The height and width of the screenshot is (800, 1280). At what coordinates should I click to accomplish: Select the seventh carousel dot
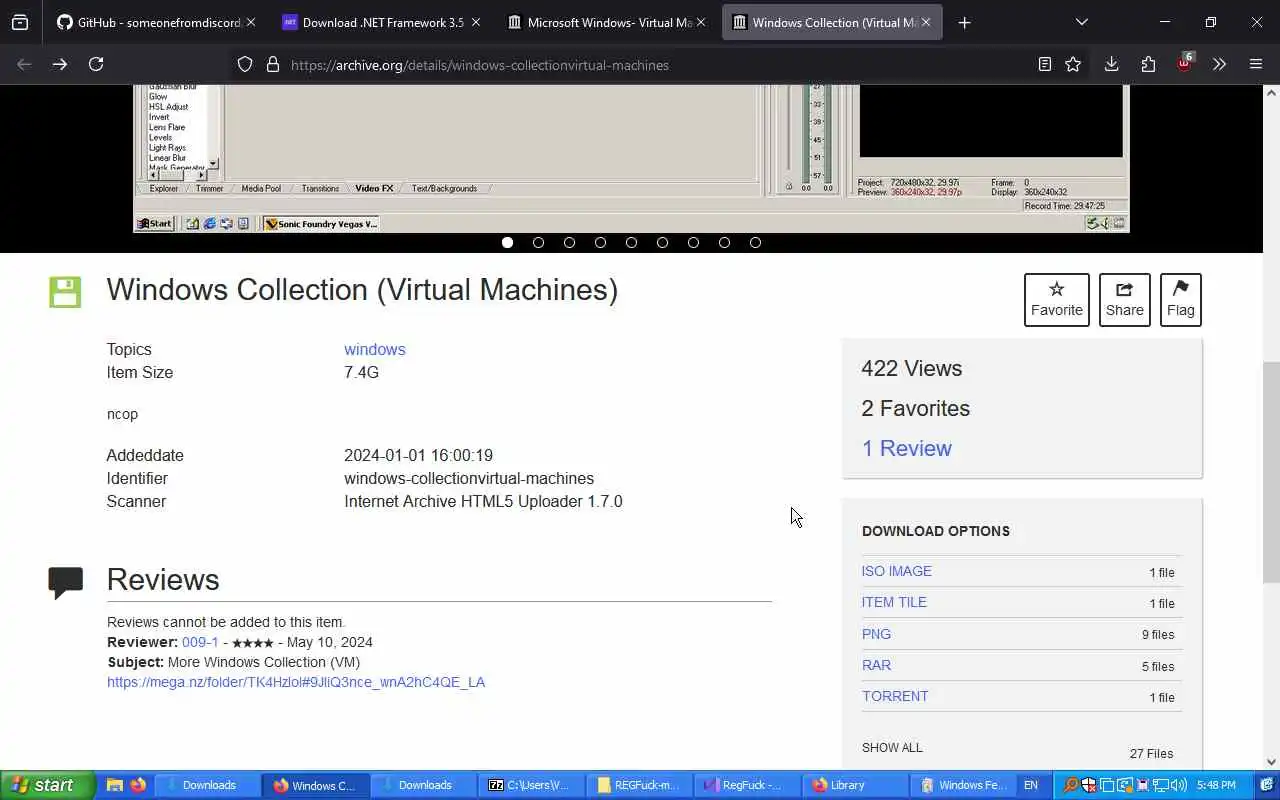[x=693, y=242]
